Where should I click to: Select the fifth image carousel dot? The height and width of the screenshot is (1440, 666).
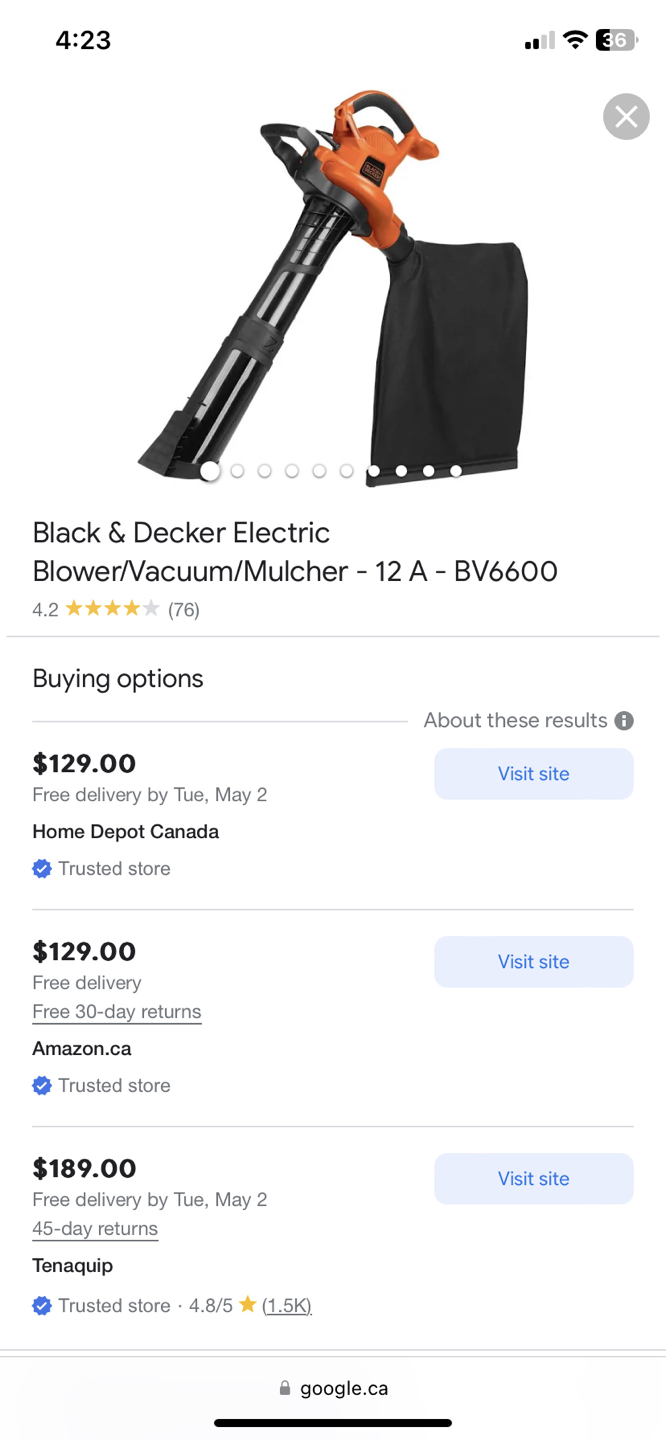coord(319,471)
